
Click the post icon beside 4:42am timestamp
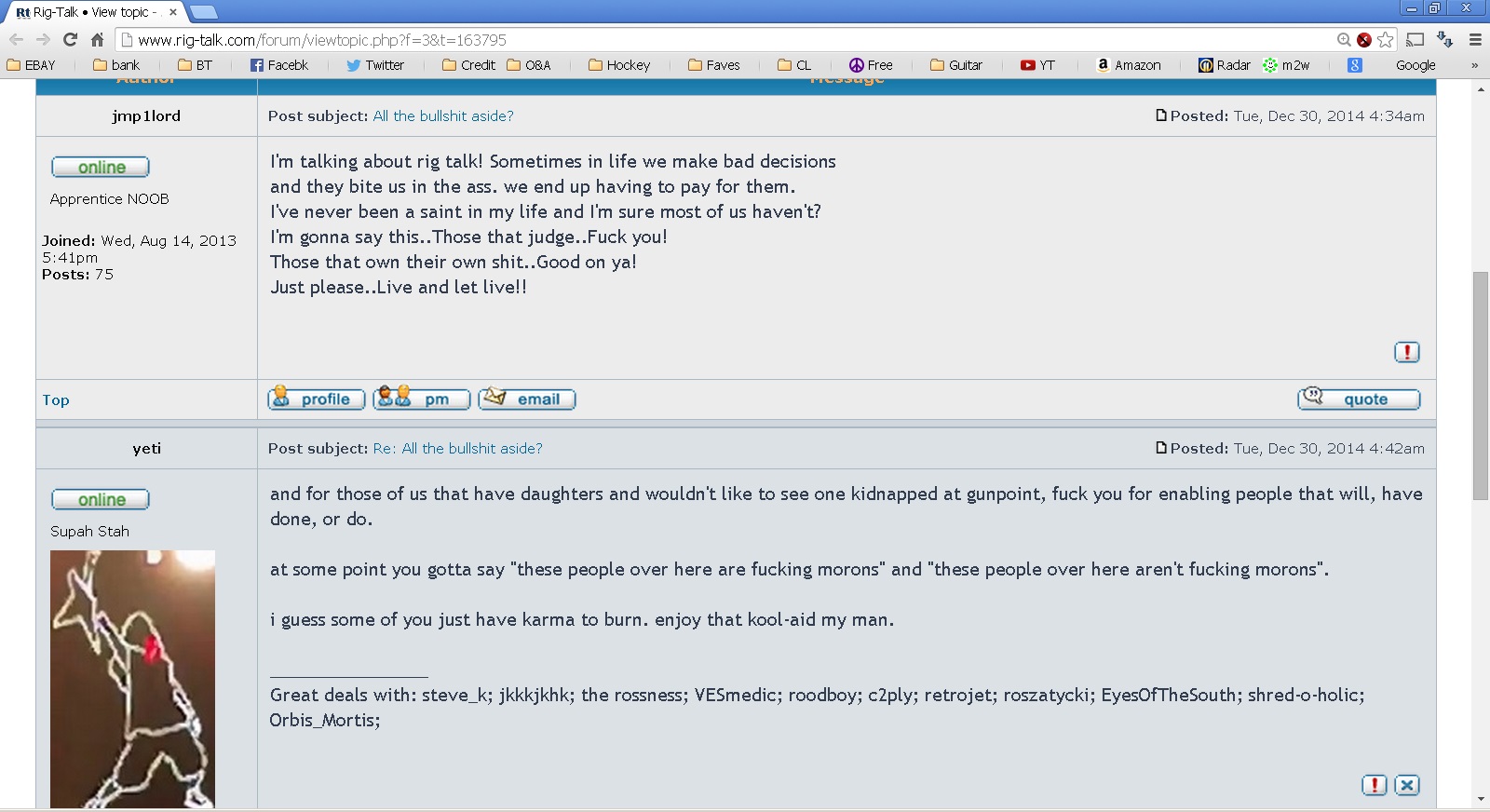coord(1161,448)
